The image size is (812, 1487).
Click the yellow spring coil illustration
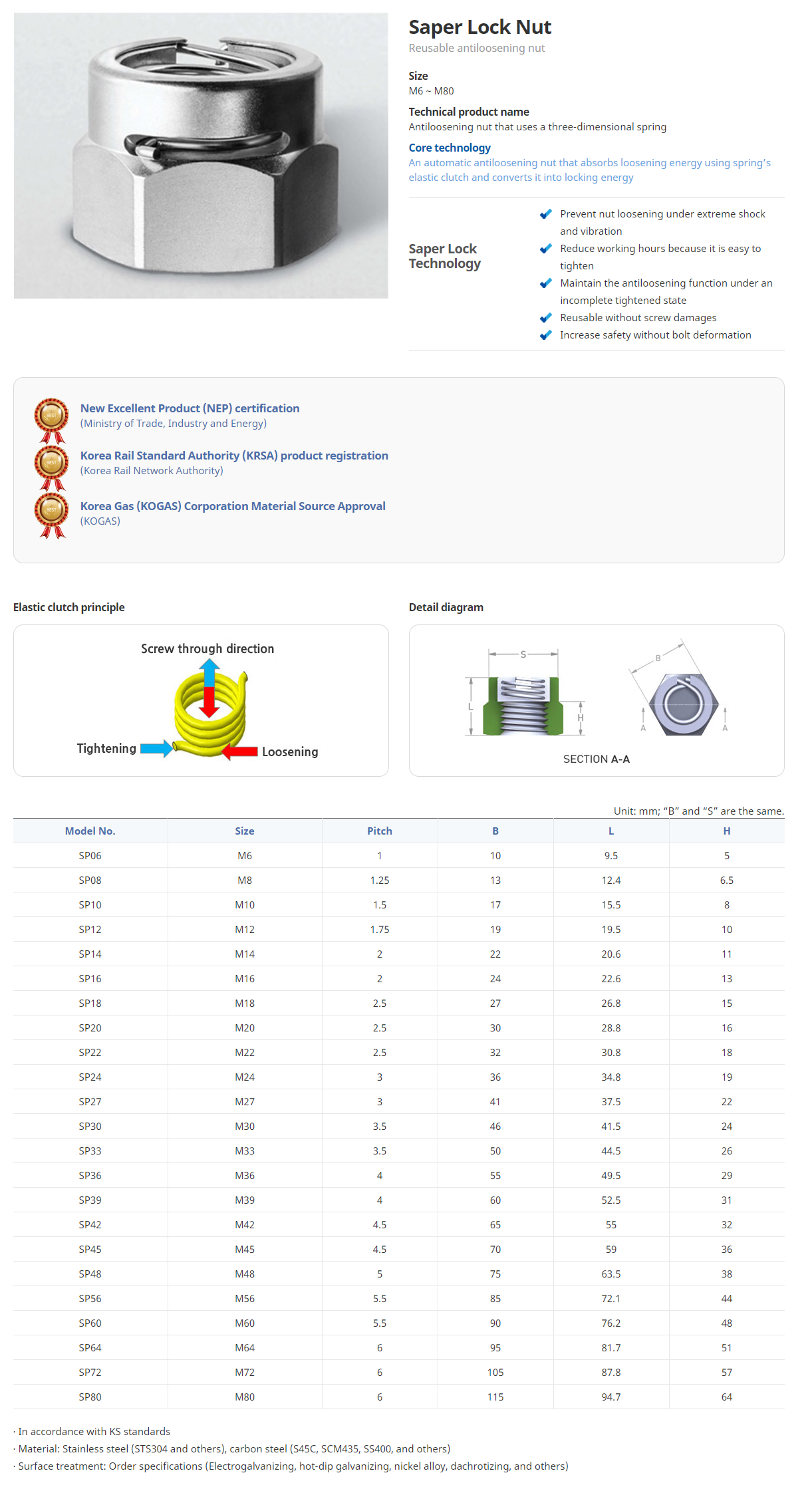210,715
